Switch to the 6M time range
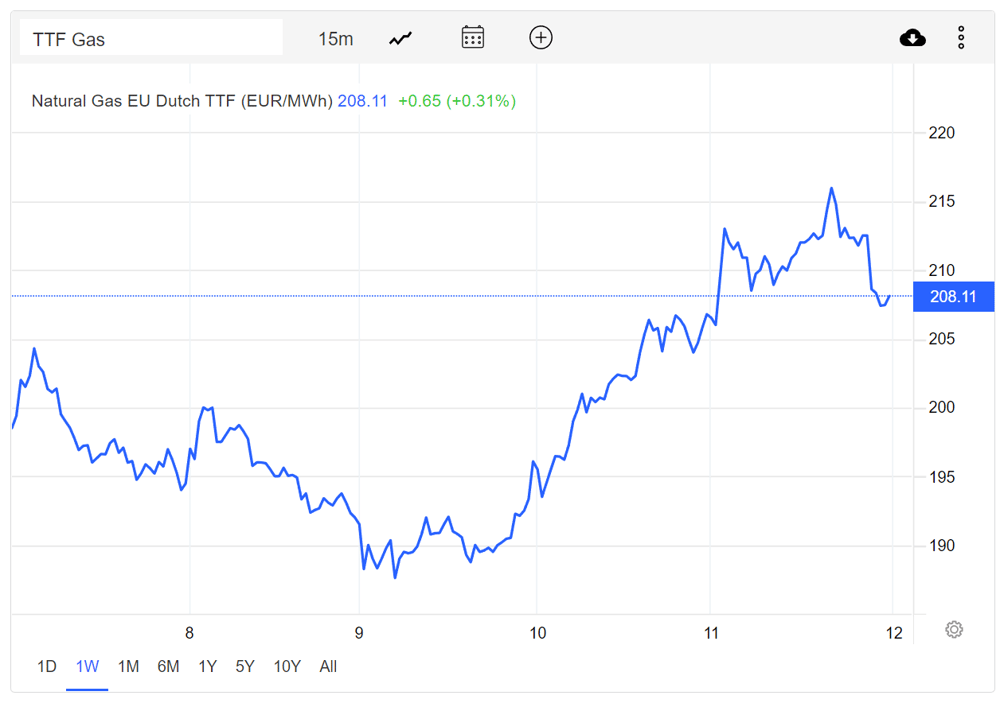1000x707 pixels. pos(168,667)
